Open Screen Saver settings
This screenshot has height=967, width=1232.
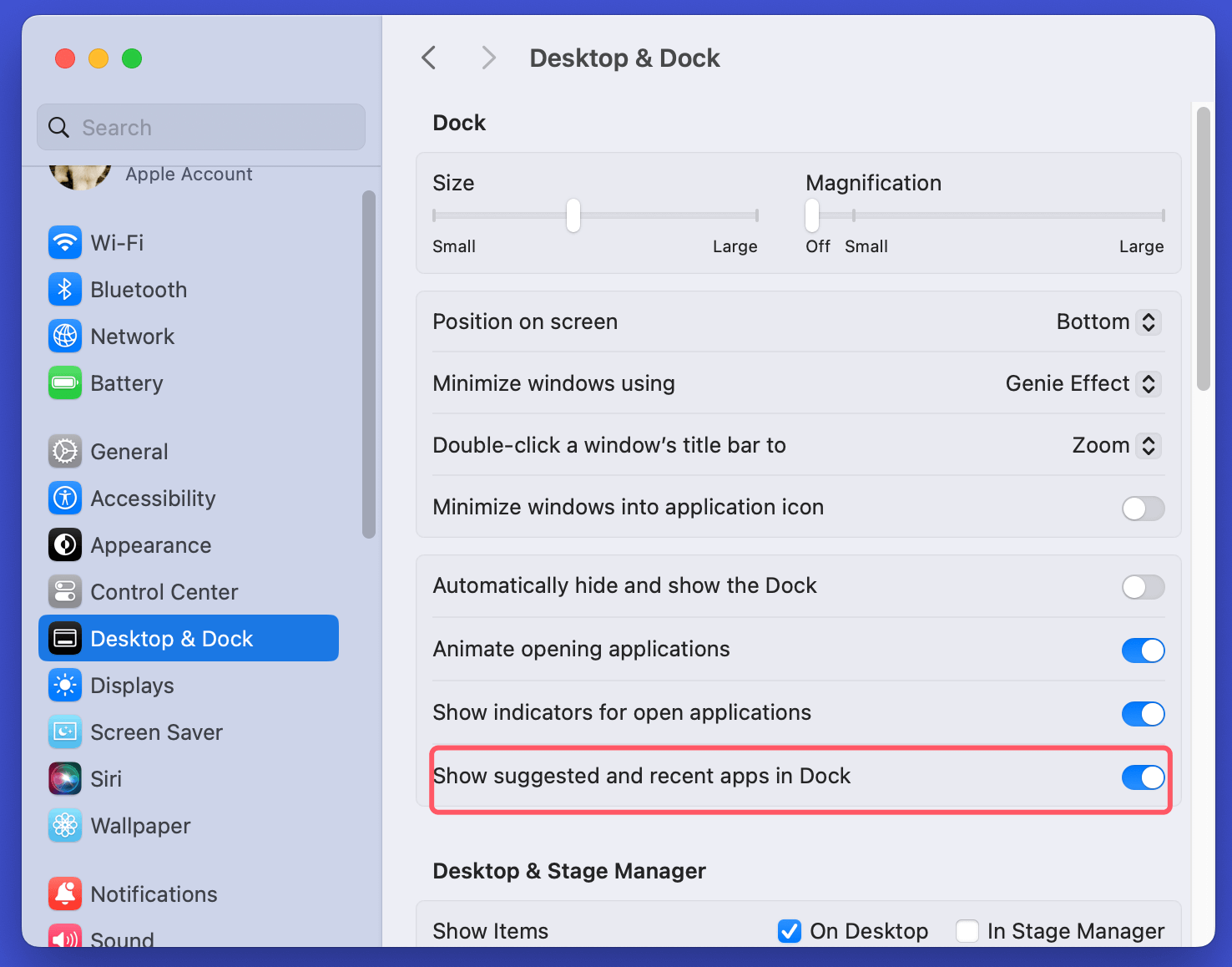pos(157,732)
